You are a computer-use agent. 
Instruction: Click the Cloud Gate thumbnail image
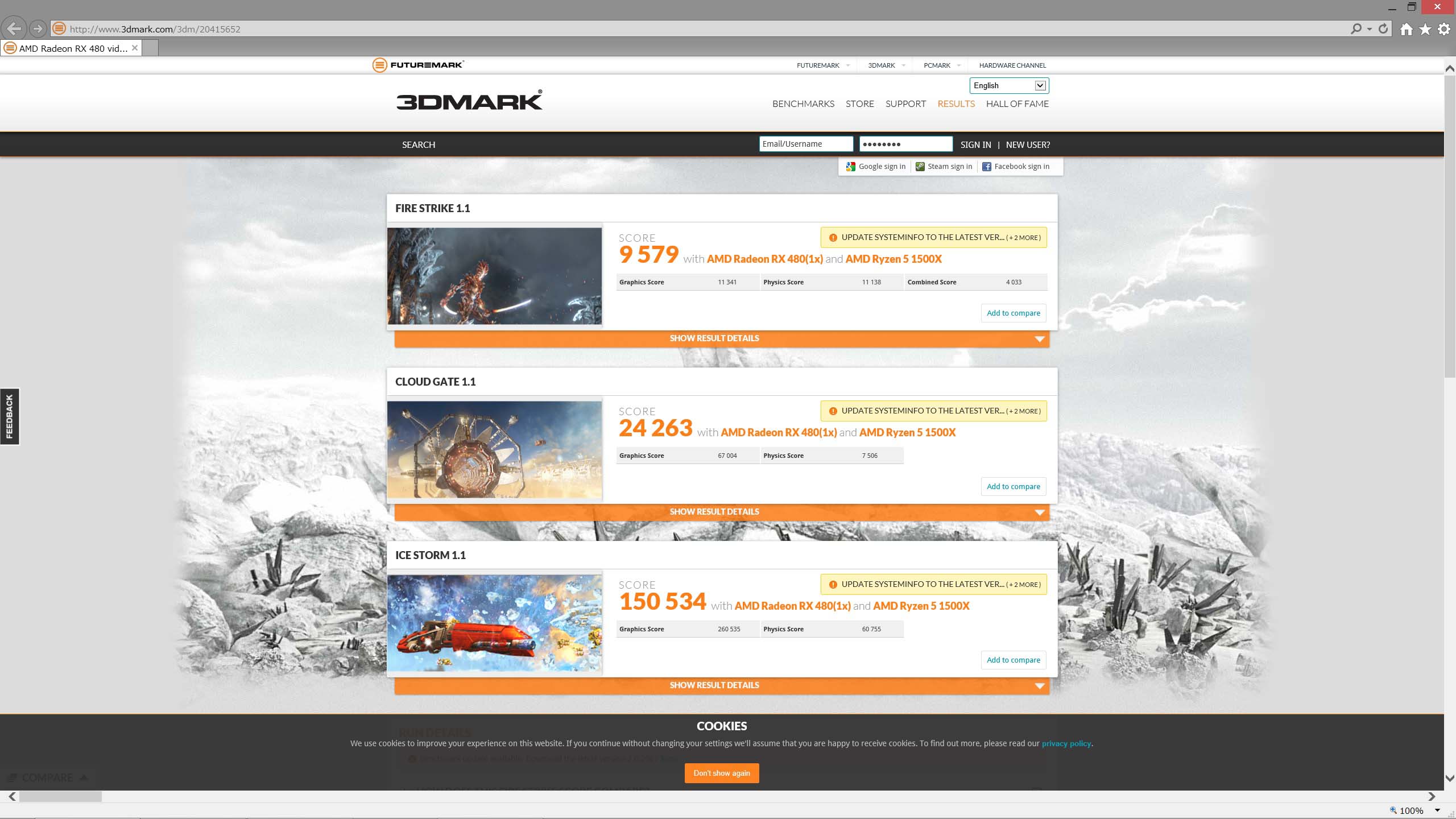[494, 450]
